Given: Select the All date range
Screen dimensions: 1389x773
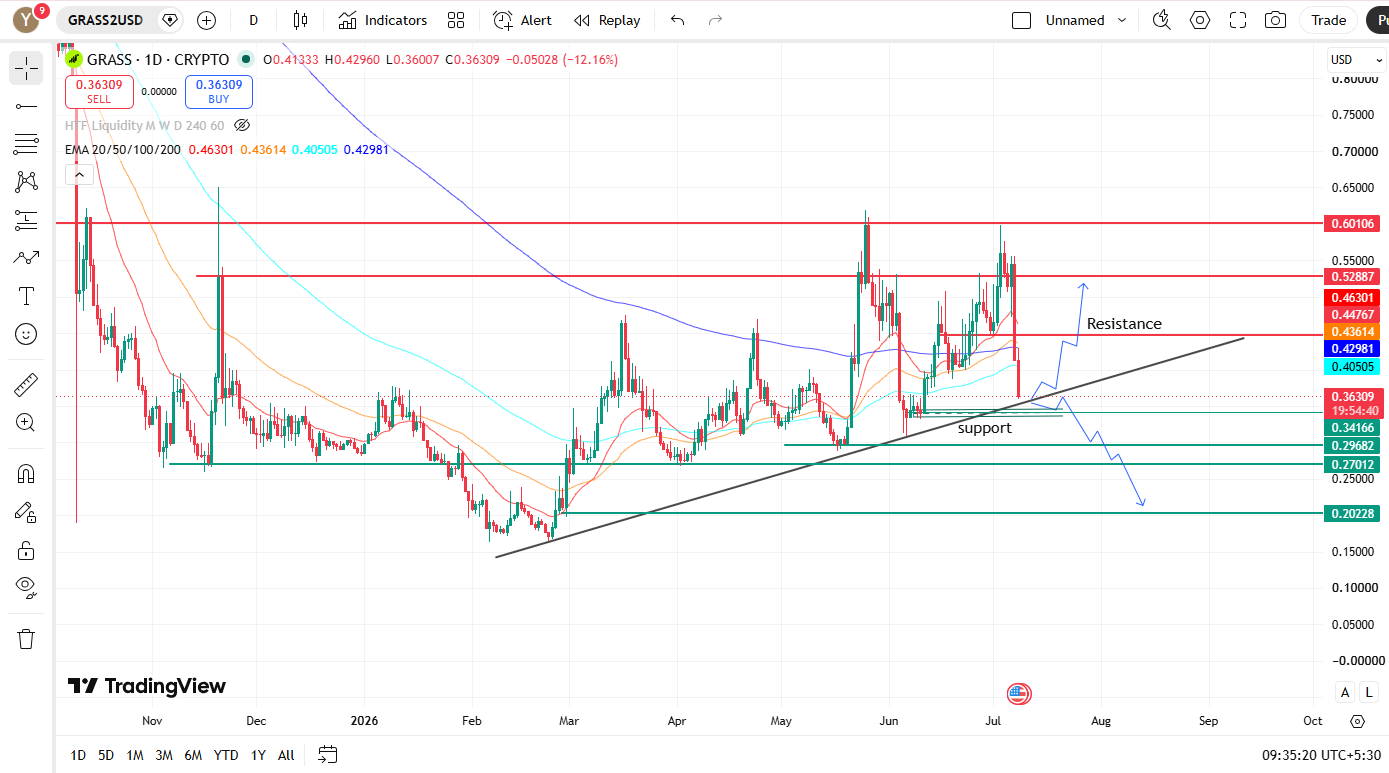Looking at the screenshot, I should [286, 755].
